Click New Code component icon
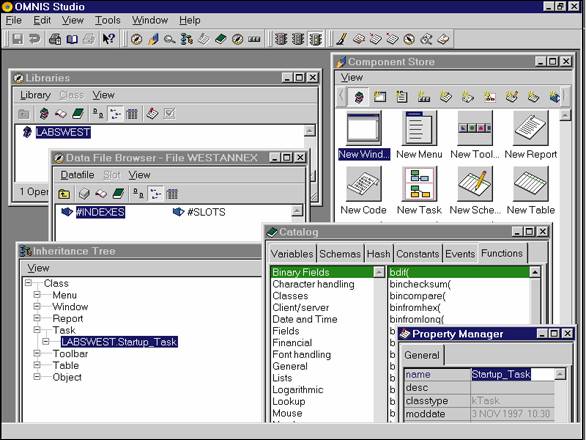Screen dimensions: 586x440 364,184
